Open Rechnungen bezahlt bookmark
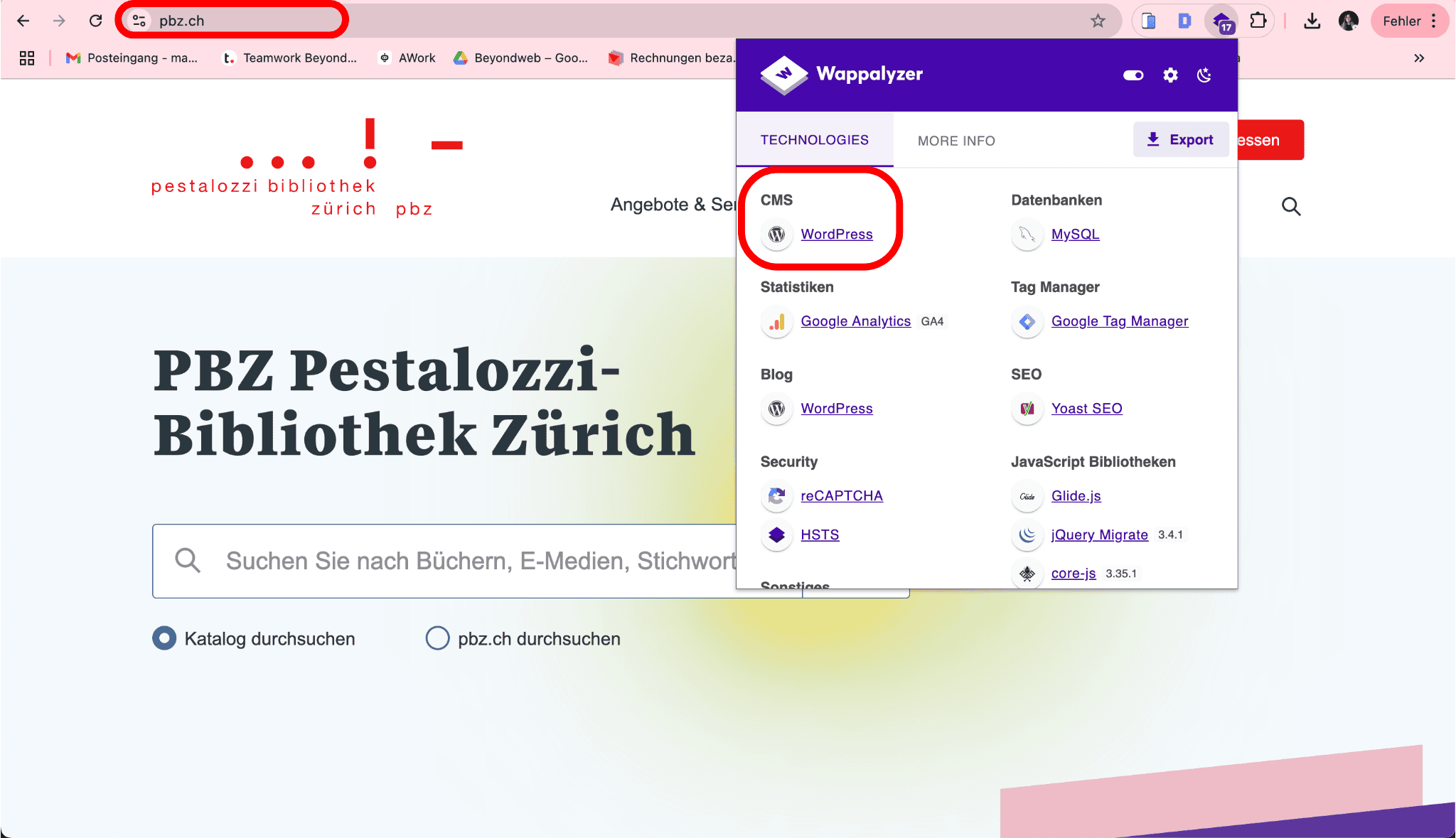 coord(671,58)
